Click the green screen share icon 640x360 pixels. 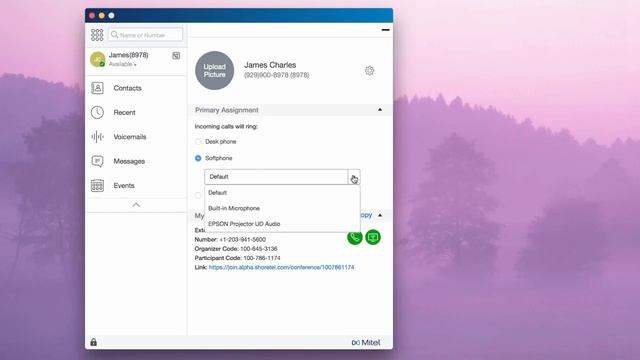pyautogui.click(x=373, y=237)
